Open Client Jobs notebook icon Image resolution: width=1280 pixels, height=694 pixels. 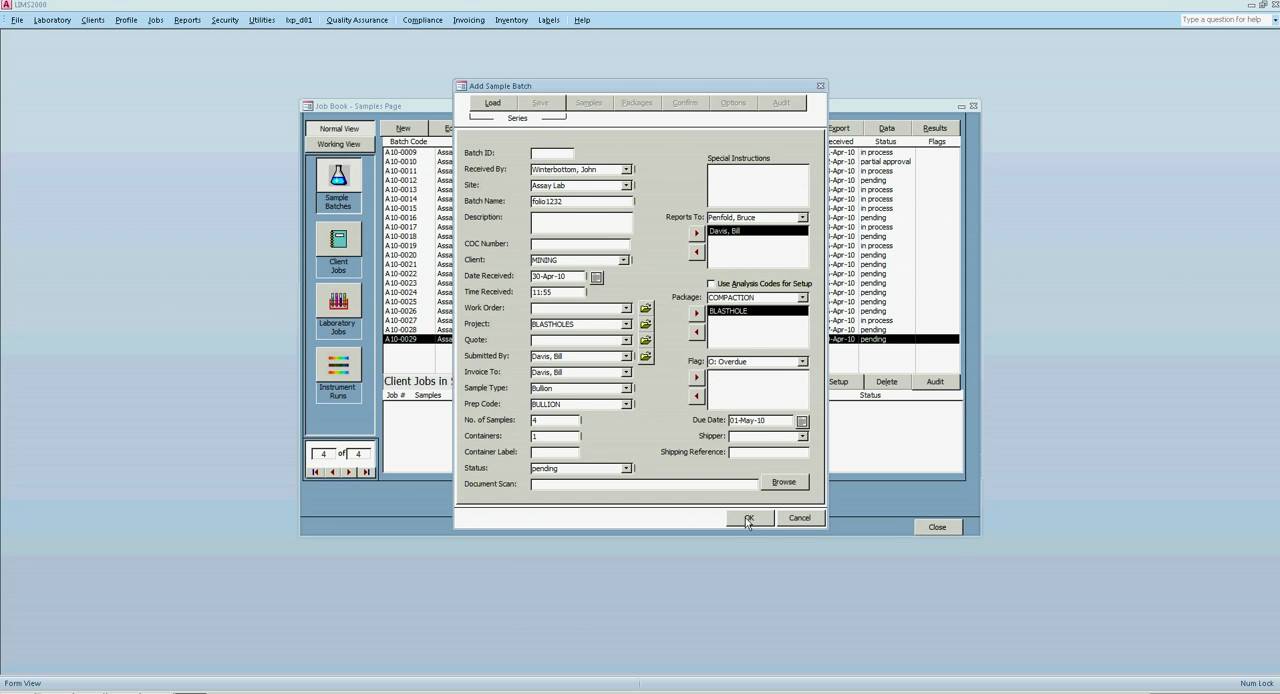(338, 239)
